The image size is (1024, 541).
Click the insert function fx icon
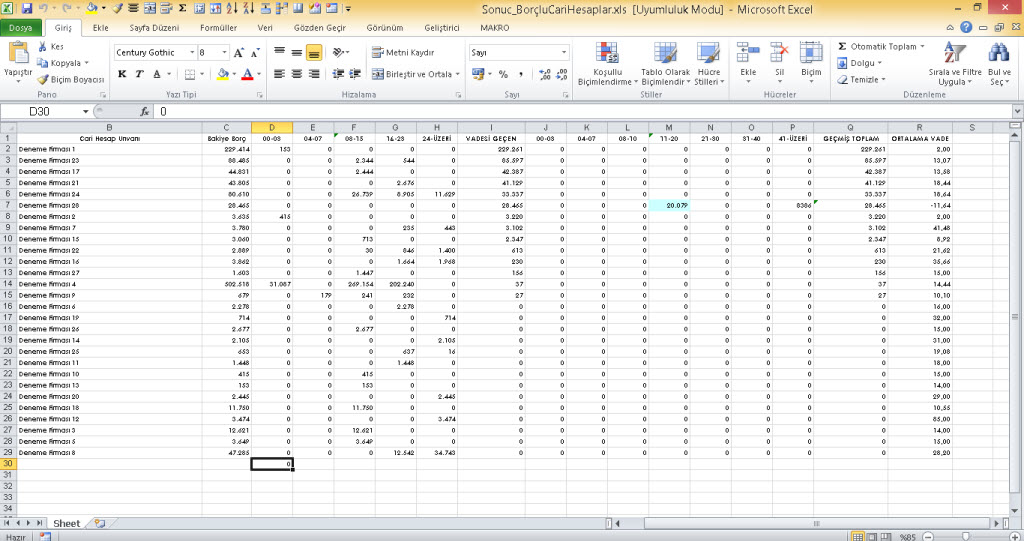(144, 112)
